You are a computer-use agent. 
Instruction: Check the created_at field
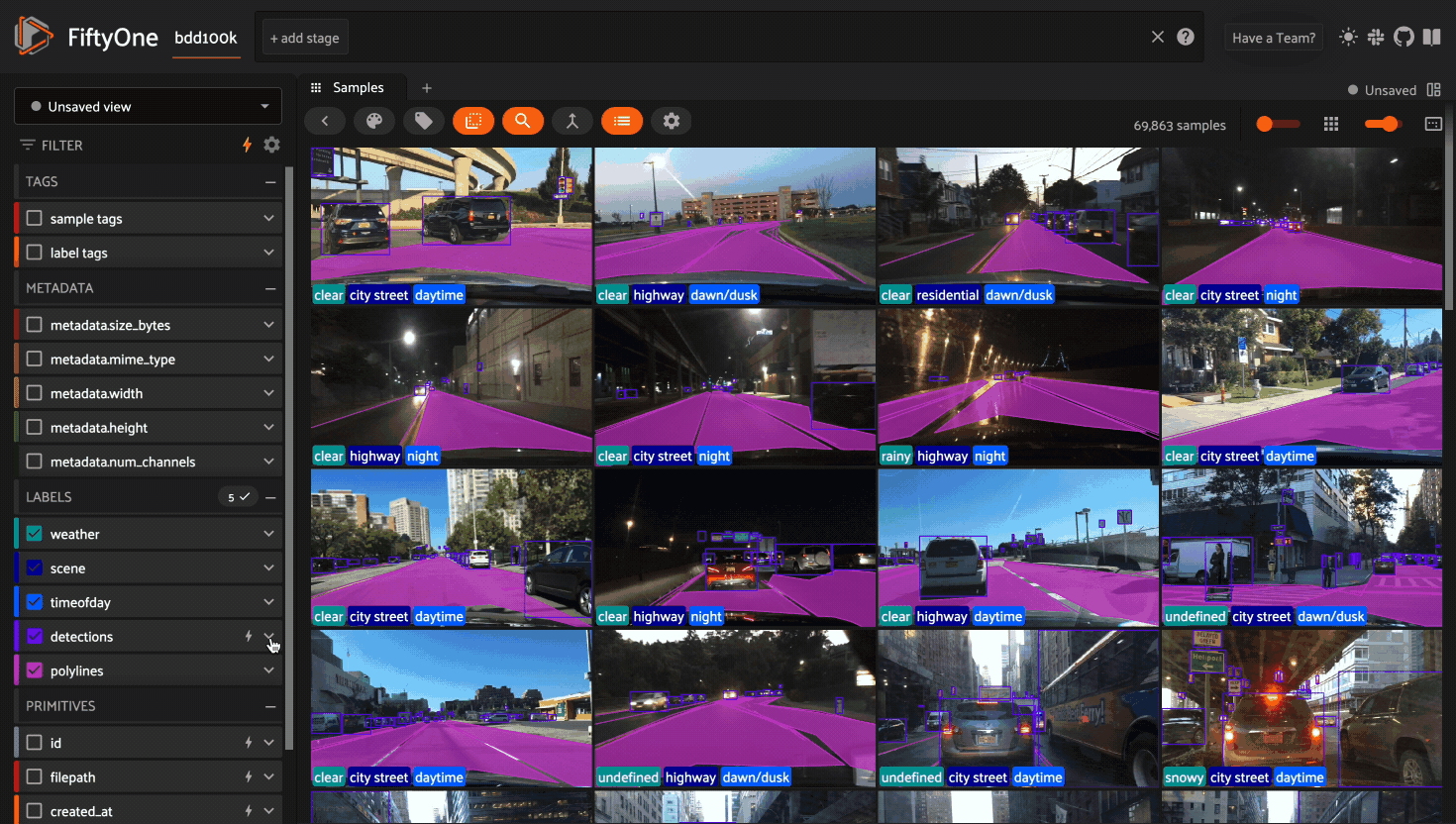click(x=35, y=811)
